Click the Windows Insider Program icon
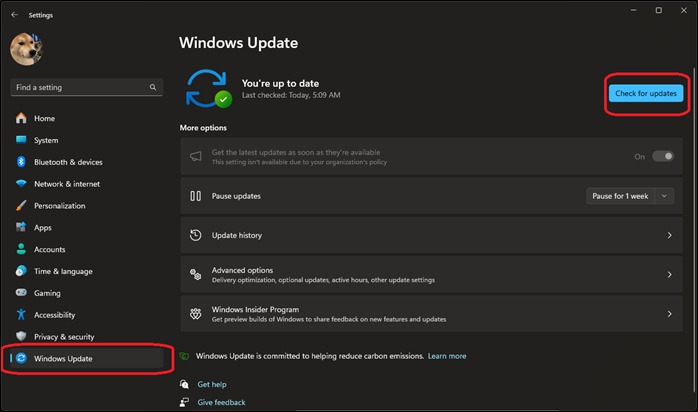 coord(196,314)
